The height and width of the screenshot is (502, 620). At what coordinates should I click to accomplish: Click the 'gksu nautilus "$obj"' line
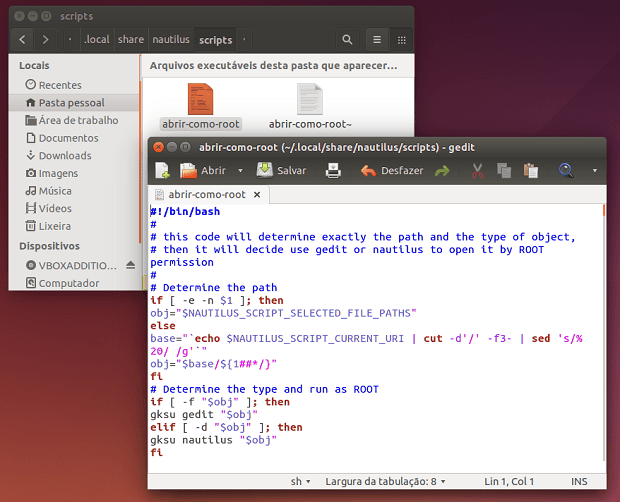pyautogui.click(x=214, y=440)
